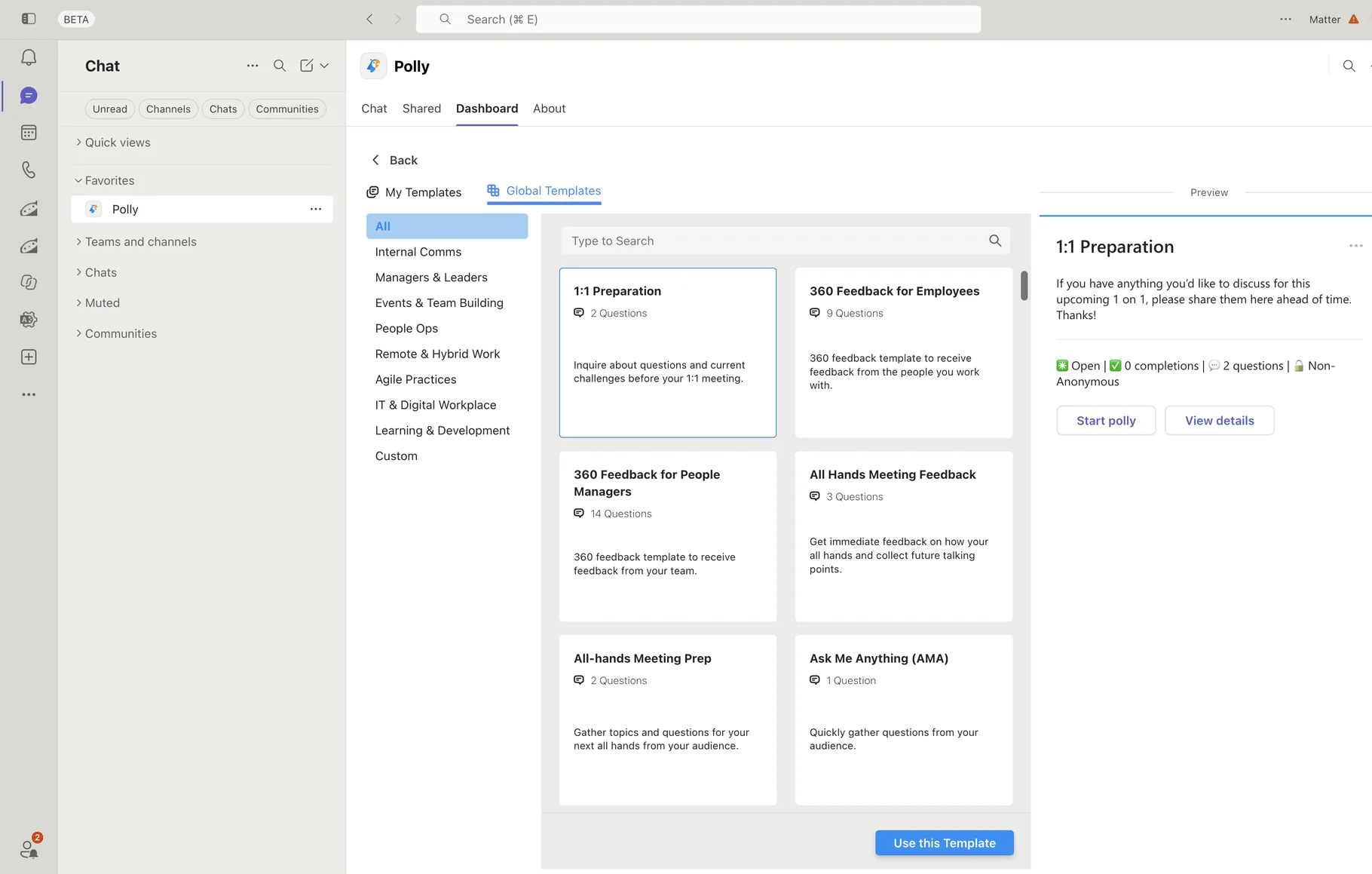Image resolution: width=1372 pixels, height=874 pixels.
Task: Select Internal Comms category
Action: point(418,252)
